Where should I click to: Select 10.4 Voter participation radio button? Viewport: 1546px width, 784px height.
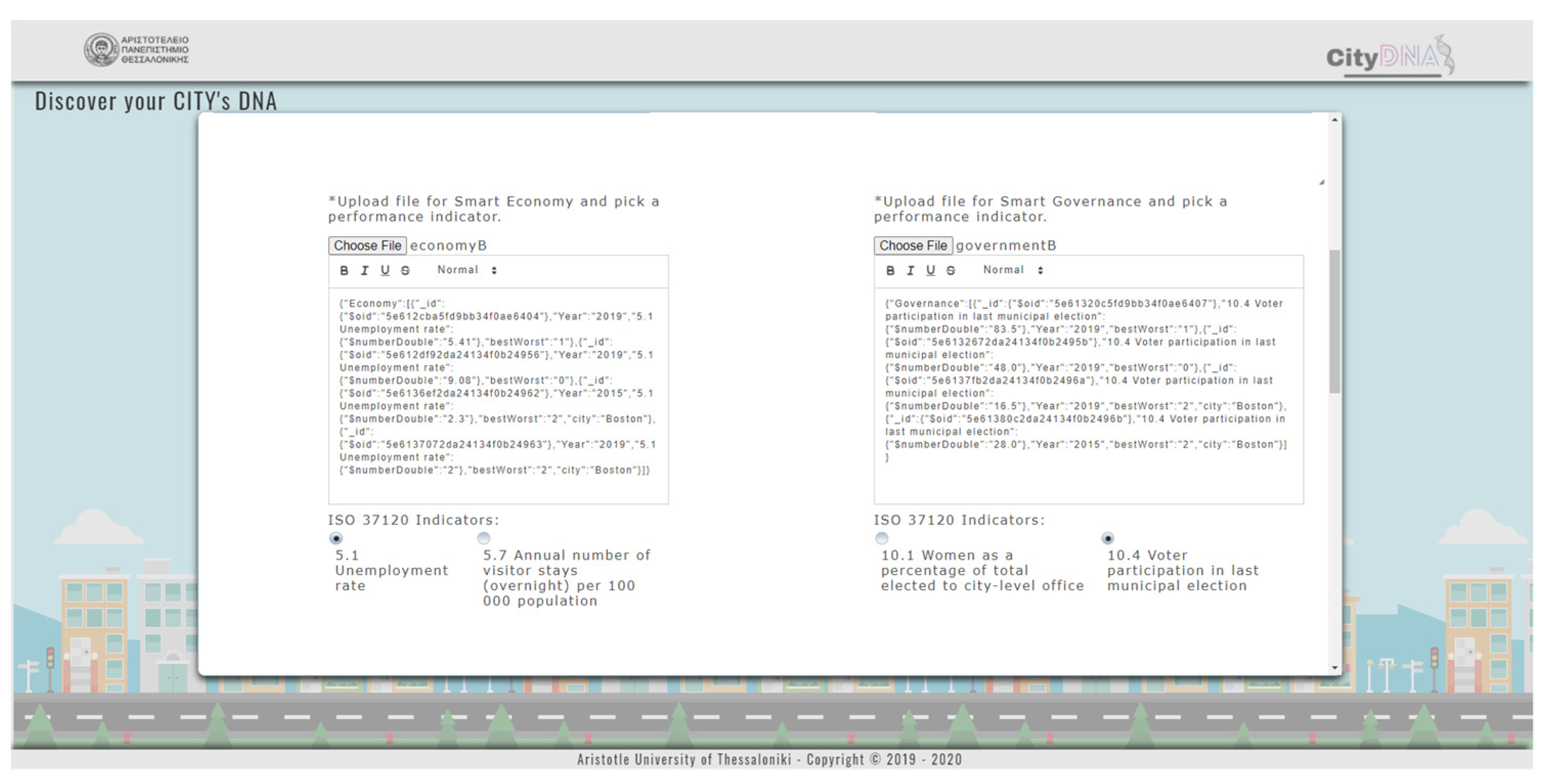pyautogui.click(x=1108, y=538)
